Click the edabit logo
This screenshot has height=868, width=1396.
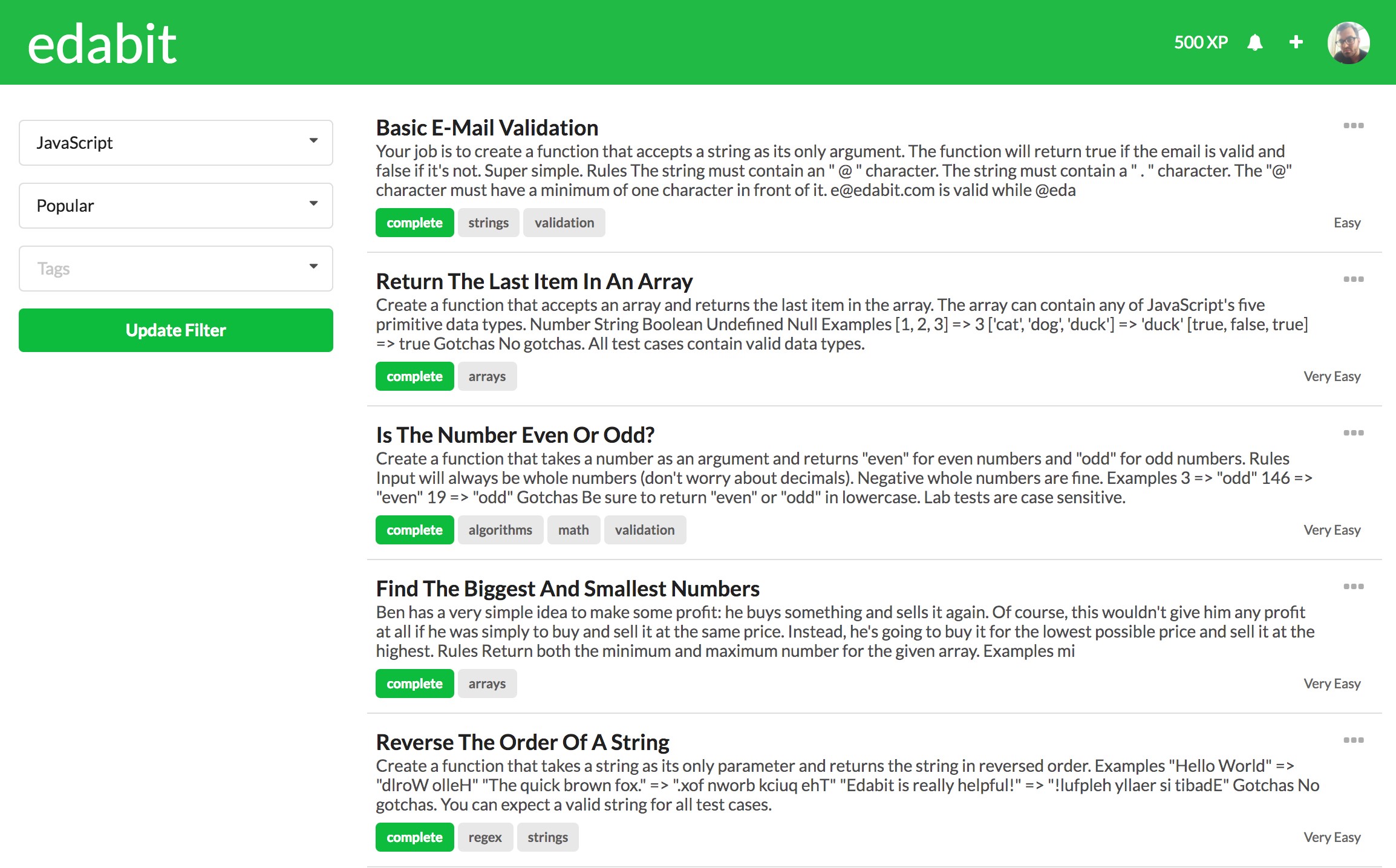tap(102, 44)
